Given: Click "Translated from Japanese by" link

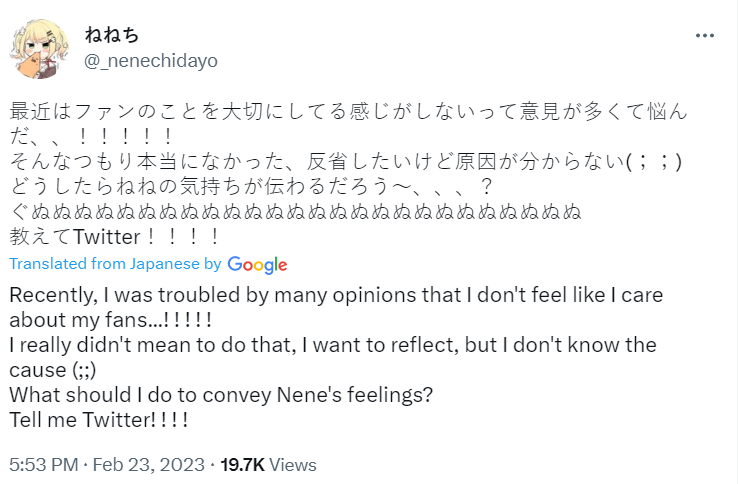Looking at the screenshot, I should coord(115,264).
